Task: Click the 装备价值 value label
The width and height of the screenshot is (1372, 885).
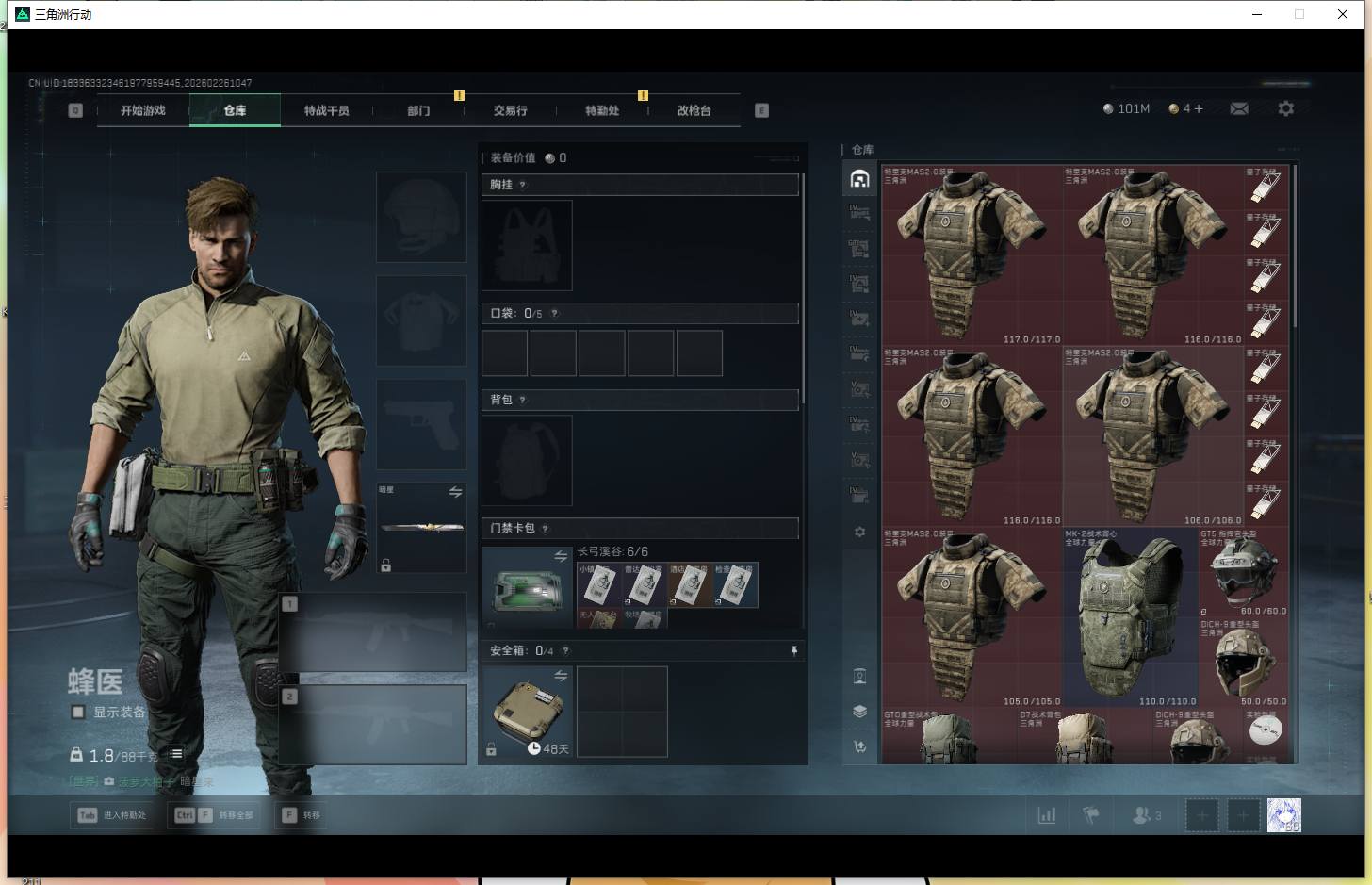Action: (528, 157)
